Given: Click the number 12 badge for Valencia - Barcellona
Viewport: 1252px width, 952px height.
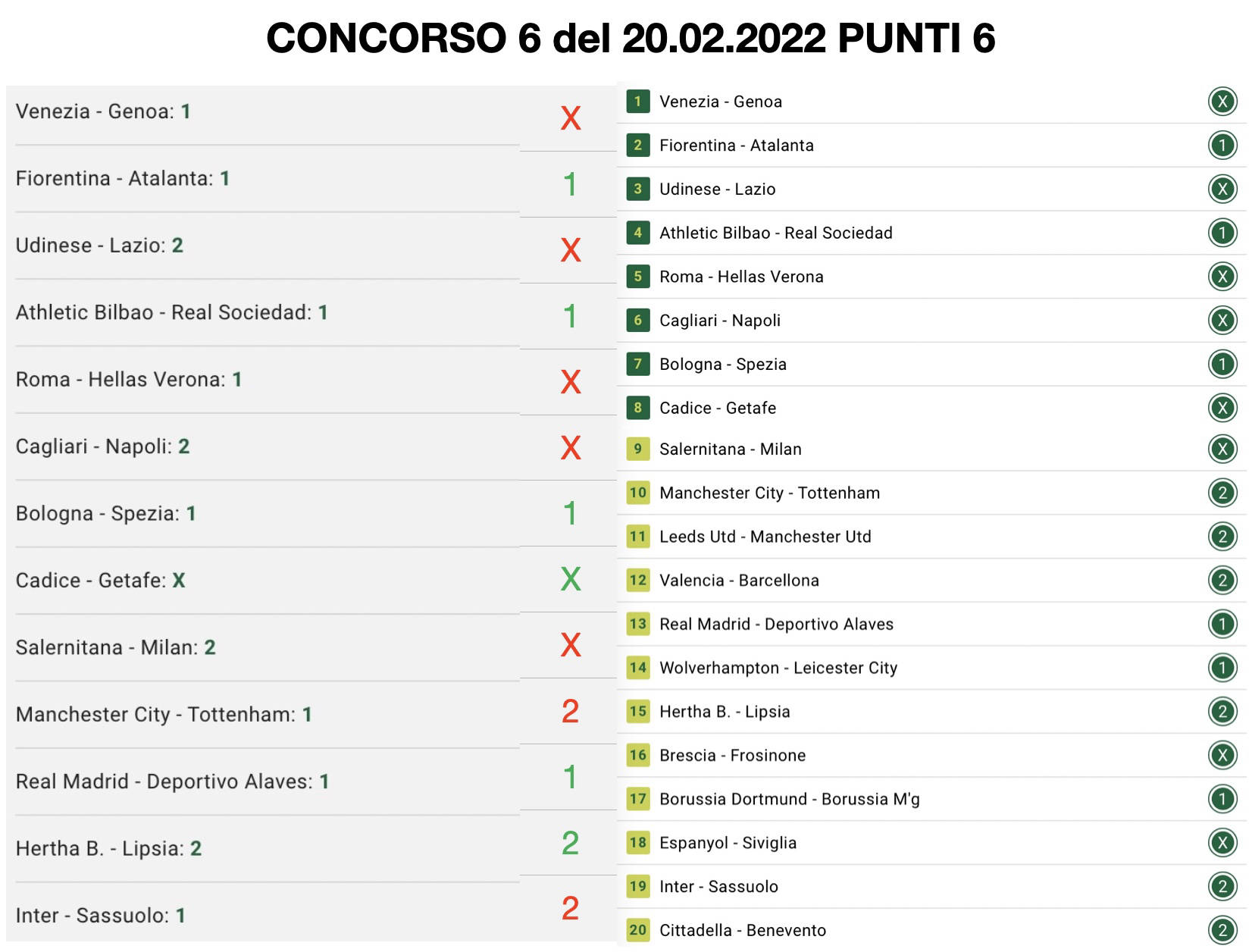Looking at the screenshot, I should (x=637, y=581).
